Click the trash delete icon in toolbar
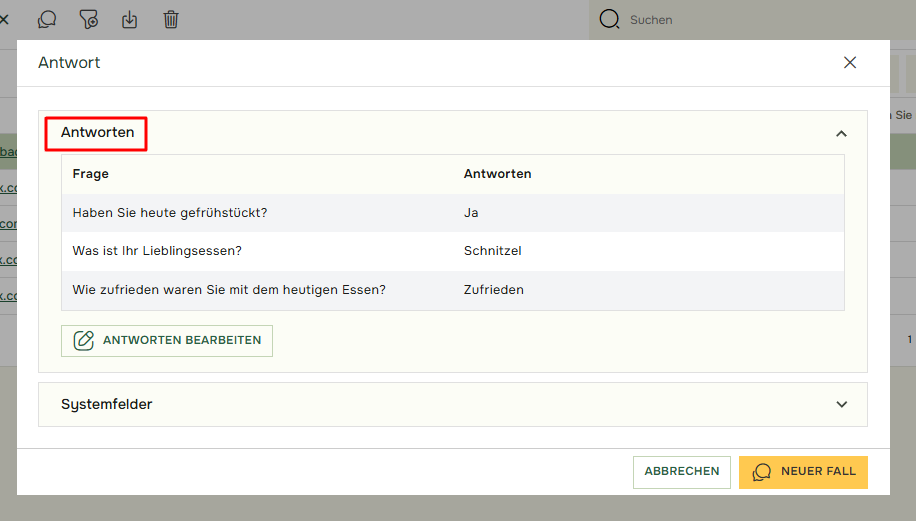The height and width of the screenshot is (521, 916). [171, 19]
